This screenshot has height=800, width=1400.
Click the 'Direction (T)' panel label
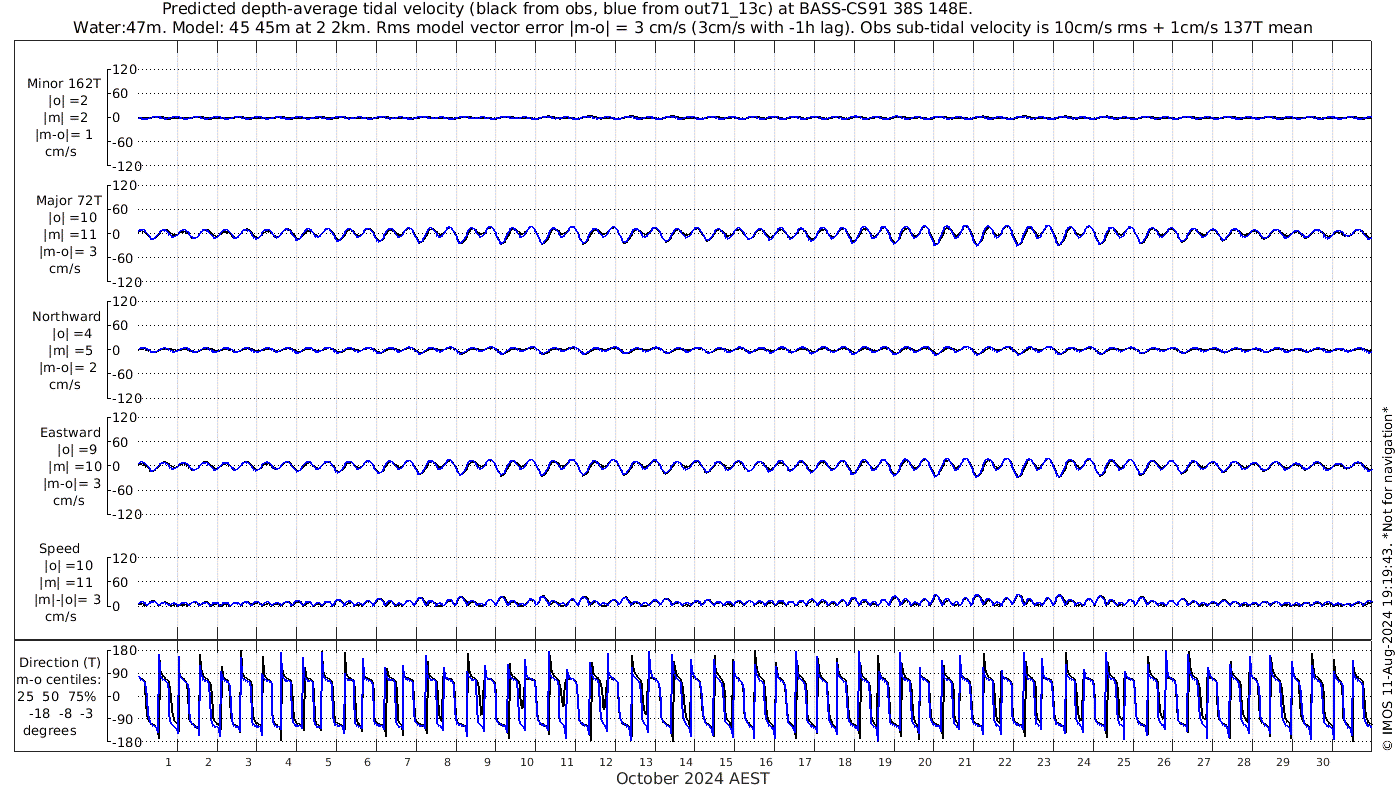click(x=60, y=662)
